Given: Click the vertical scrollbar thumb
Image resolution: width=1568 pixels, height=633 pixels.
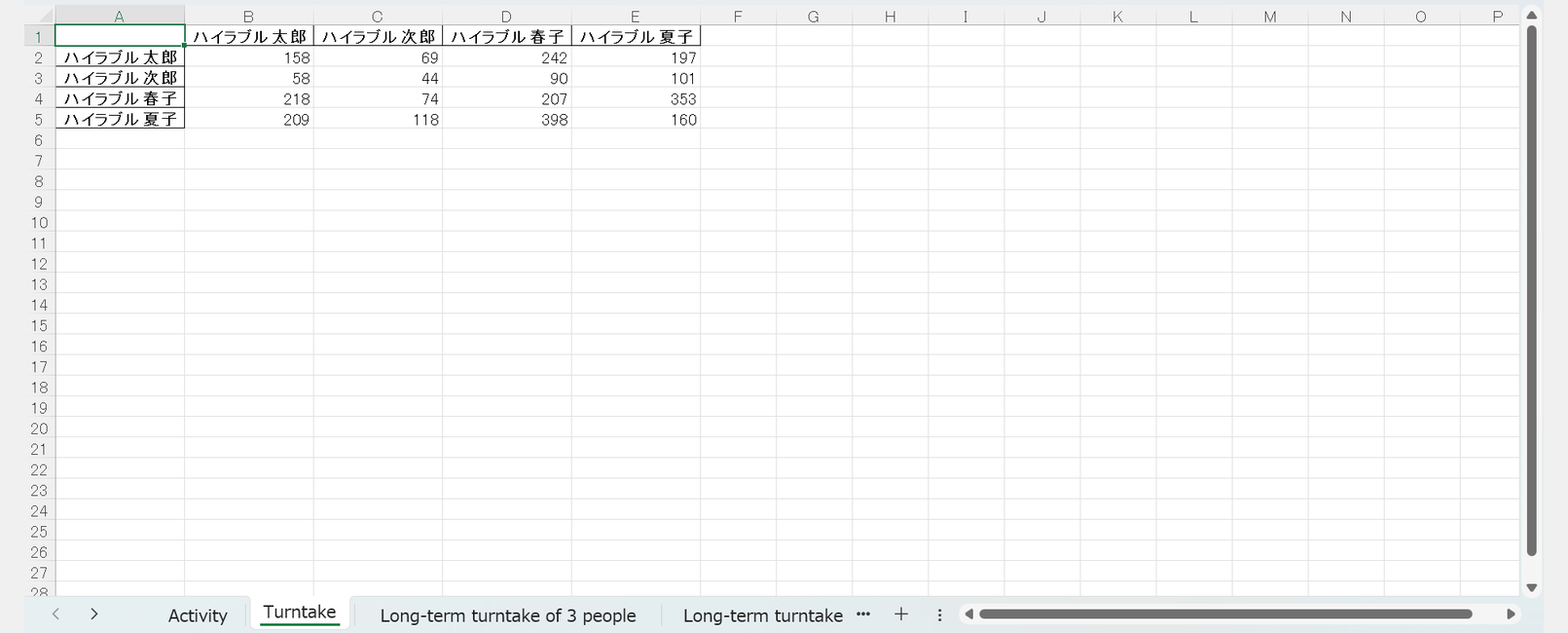Looking at the screenshot, I should (1531, 292).
